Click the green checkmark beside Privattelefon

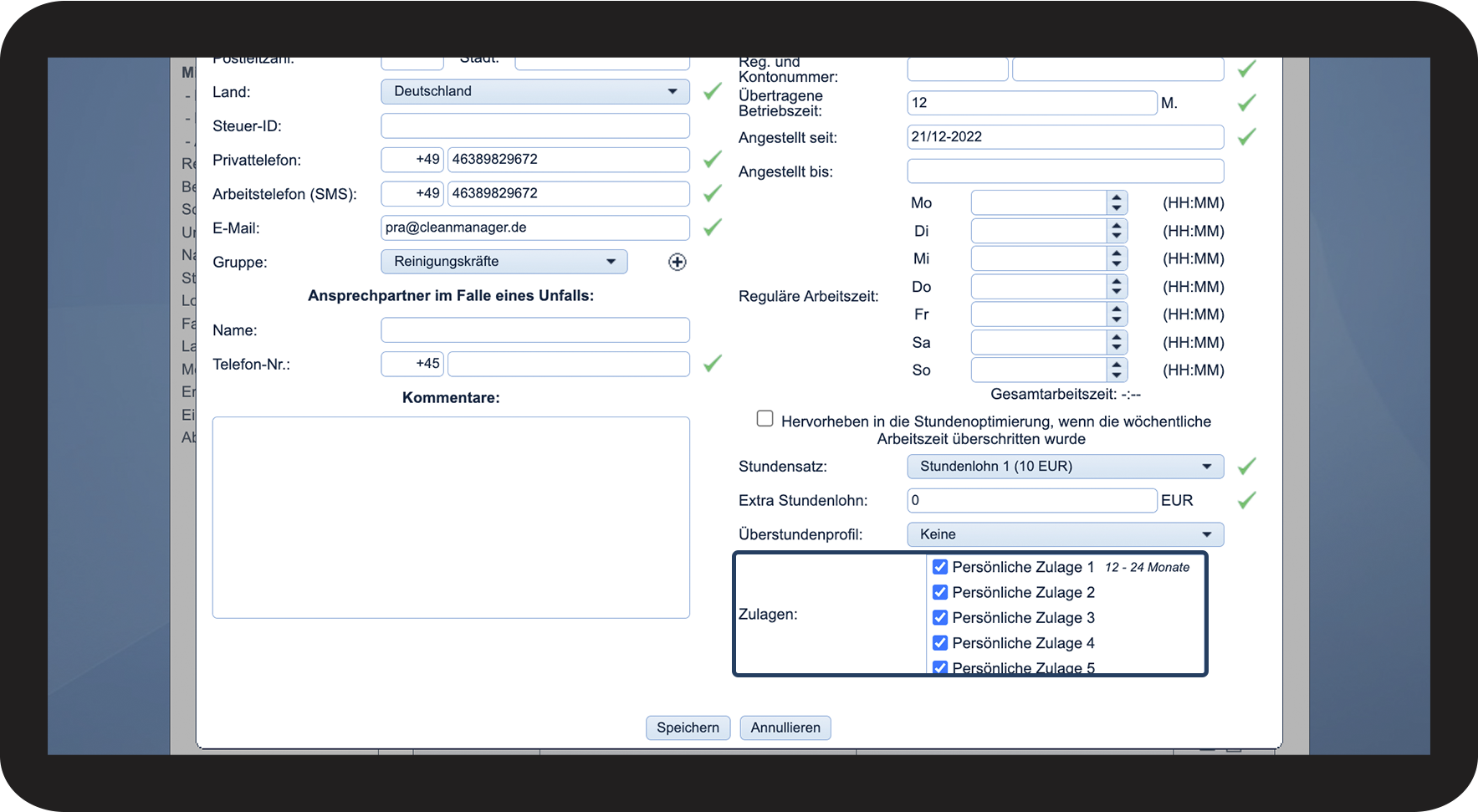pos(712,160)
